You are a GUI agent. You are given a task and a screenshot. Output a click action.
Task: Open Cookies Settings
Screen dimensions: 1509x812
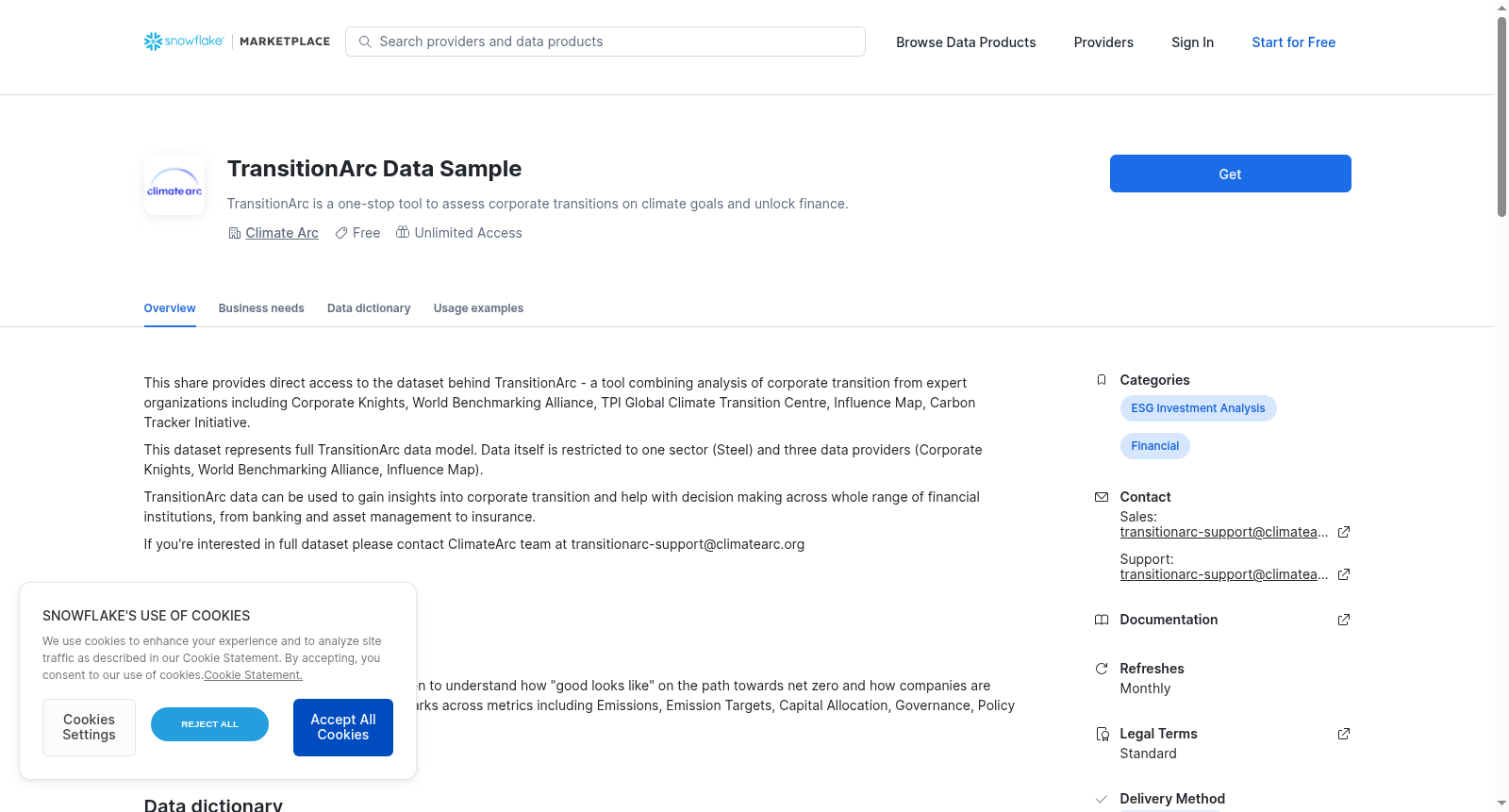coord(89,727)
